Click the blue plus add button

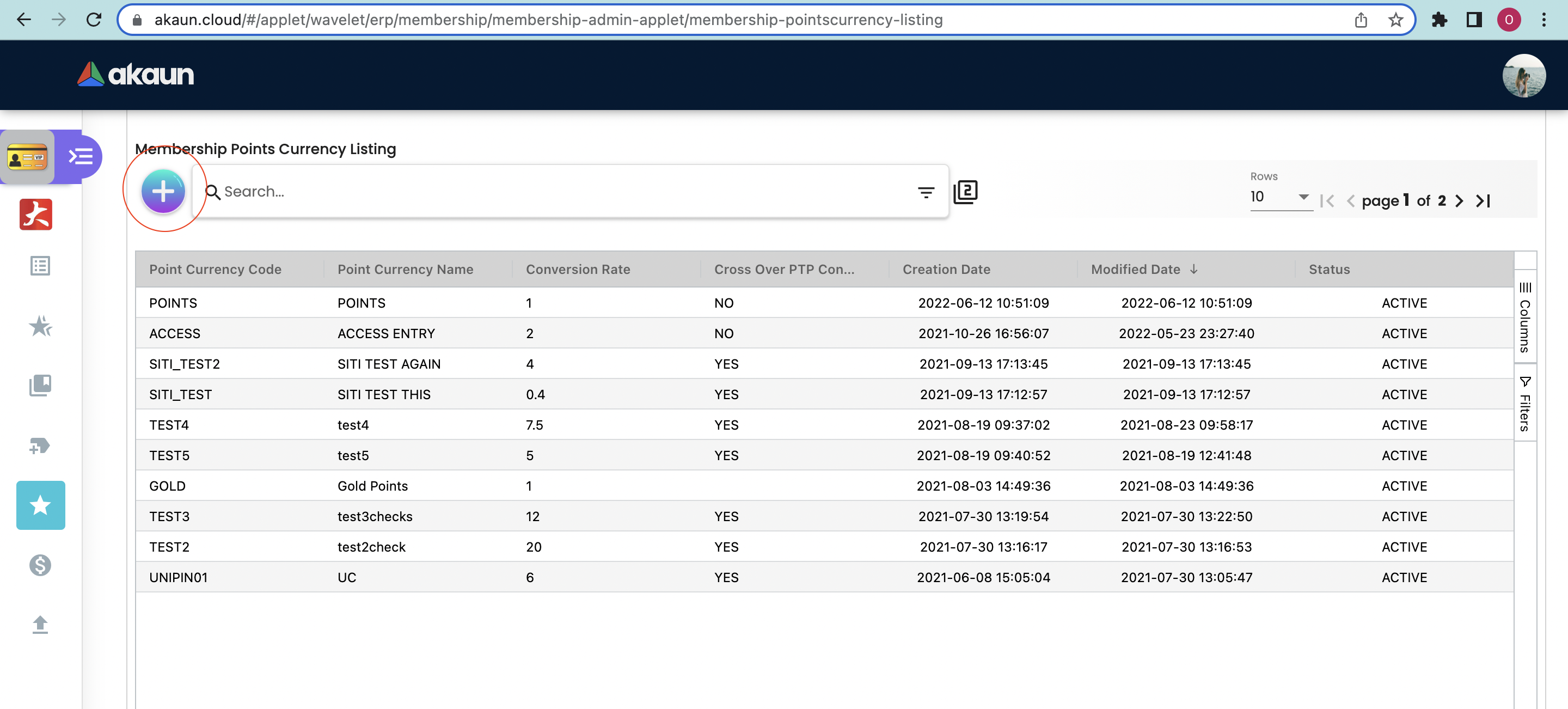pyautogui.click(x=163, y=192)
